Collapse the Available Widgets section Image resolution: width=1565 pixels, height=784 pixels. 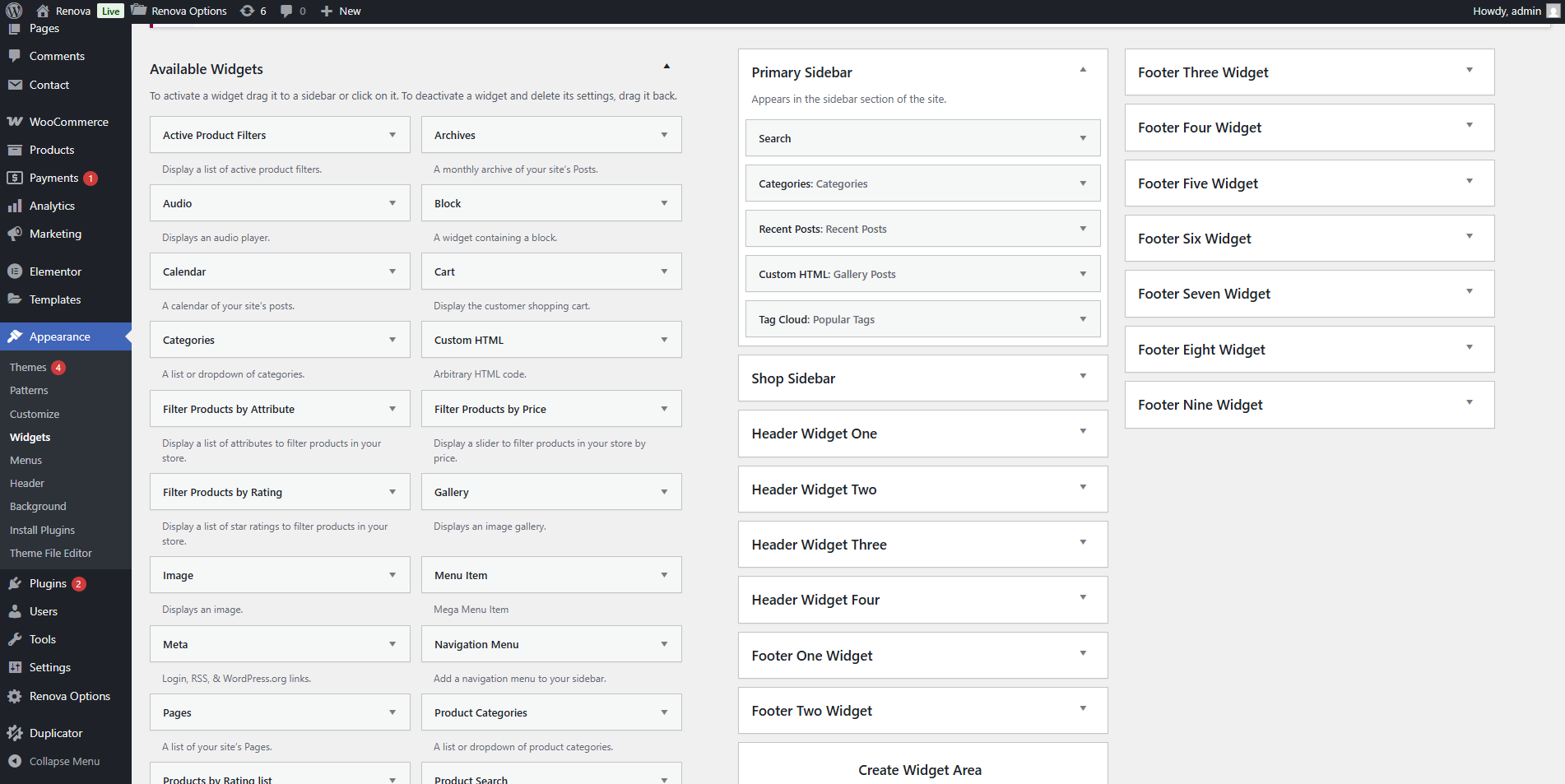point(666,67)
